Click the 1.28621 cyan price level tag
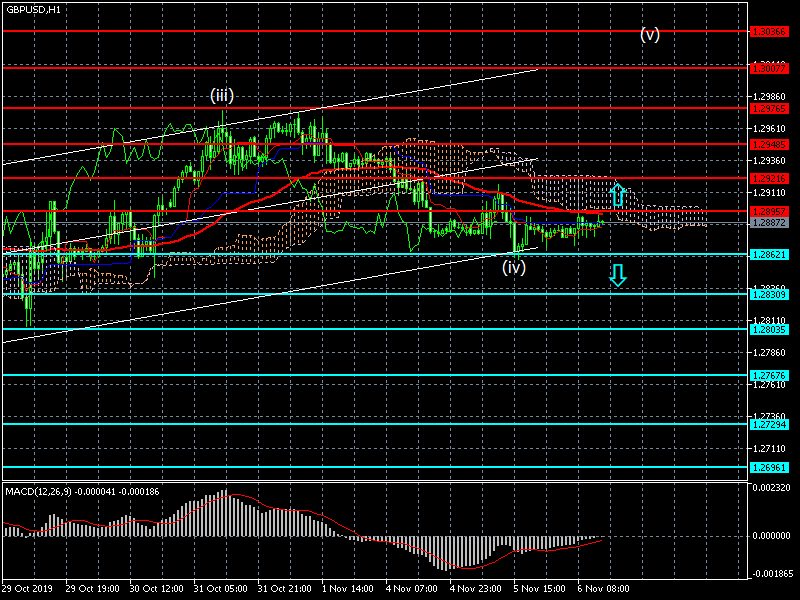The width and height of the screenshot is (800, 600). click(x=769, y=255)
